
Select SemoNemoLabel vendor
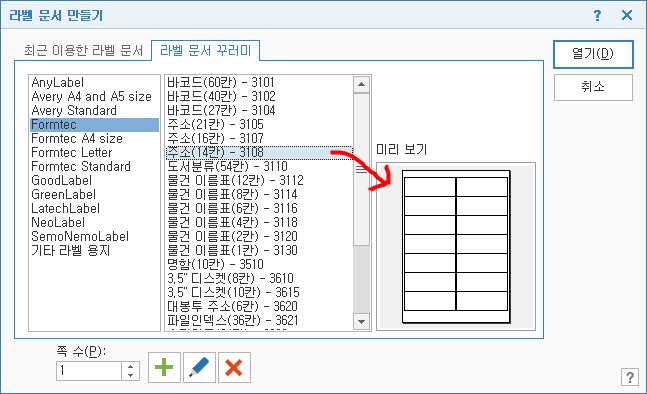(x=94, y=237)
